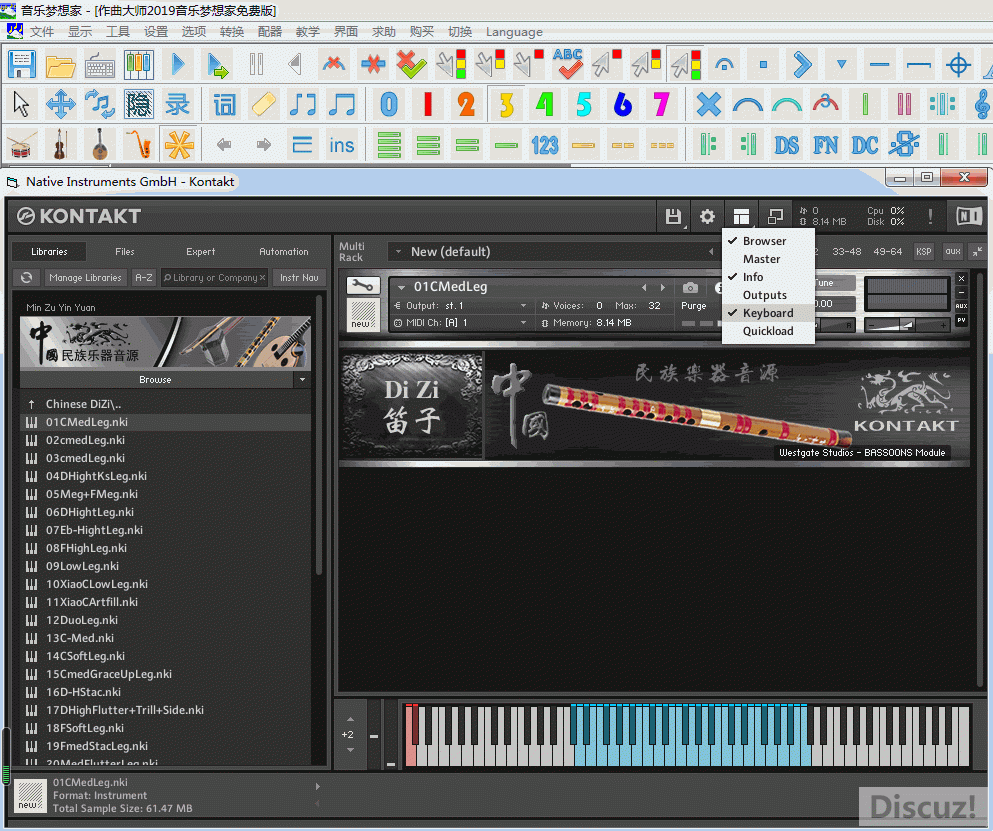Uncheck Keyboard in the workspace menu

(x=768, y=313)
